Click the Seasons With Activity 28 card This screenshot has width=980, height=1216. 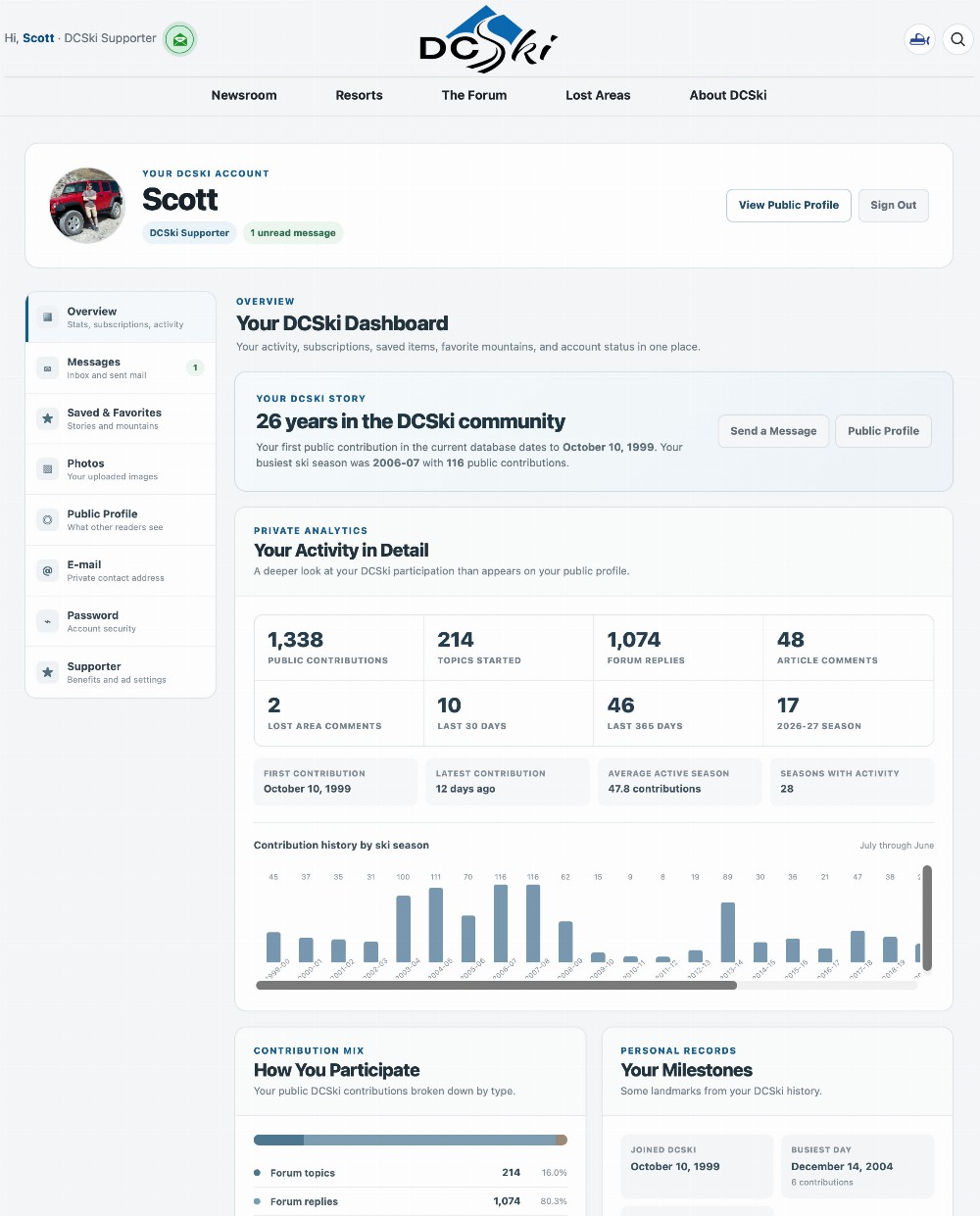[853, 782]
